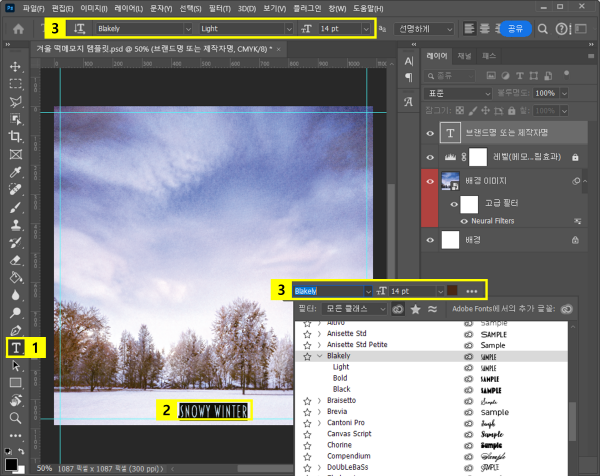The height and width of the screenshot is (476, 600).
Task: Toggle text orientation icon in options bar
Action: coord(79,29)
